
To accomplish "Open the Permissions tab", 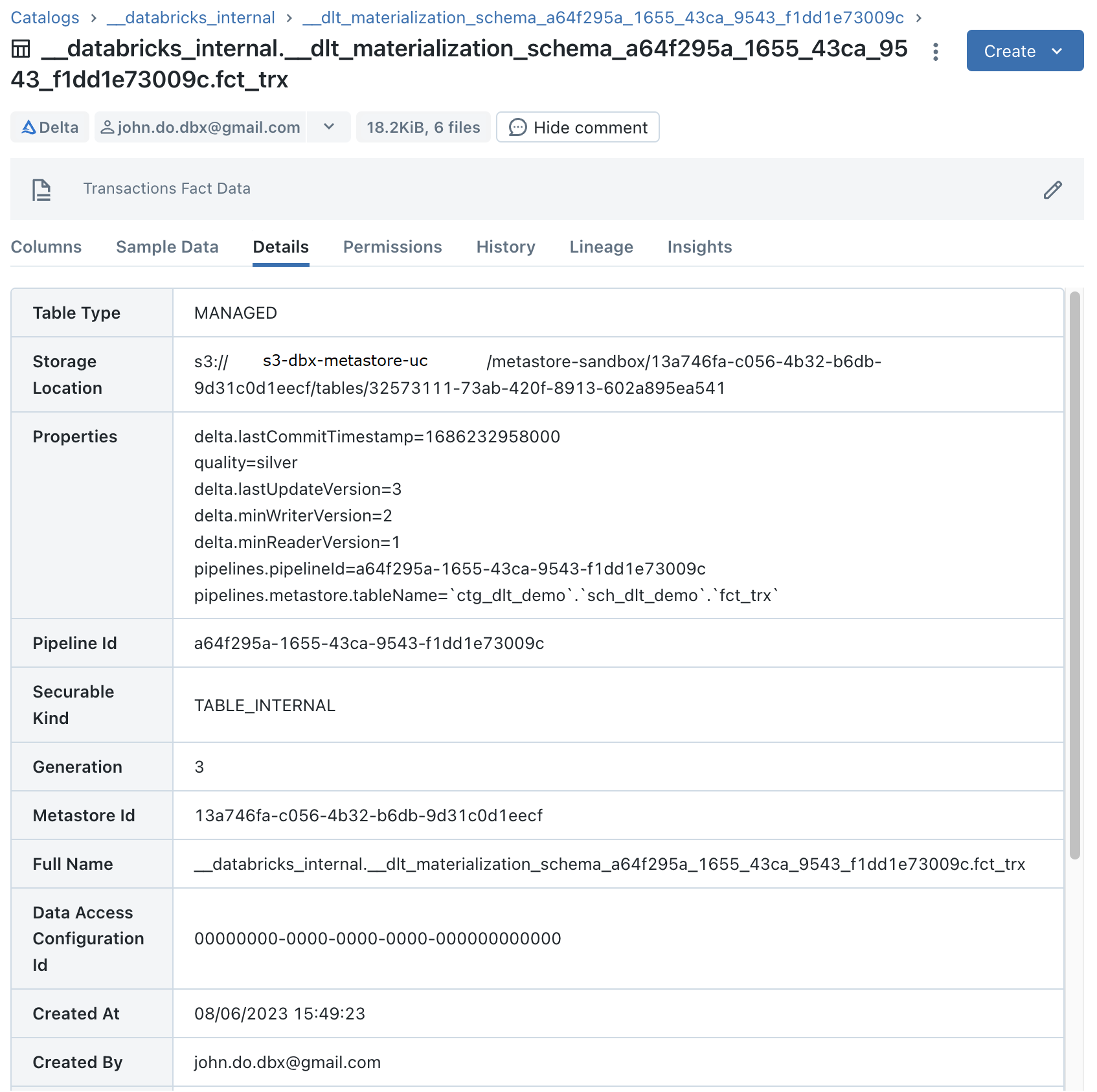I will (x=392, y=247).
